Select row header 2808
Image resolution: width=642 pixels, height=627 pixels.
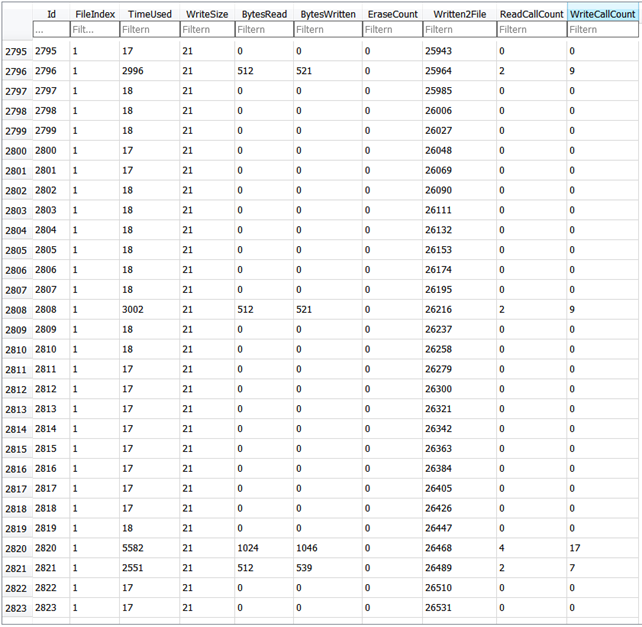point(17,310)
